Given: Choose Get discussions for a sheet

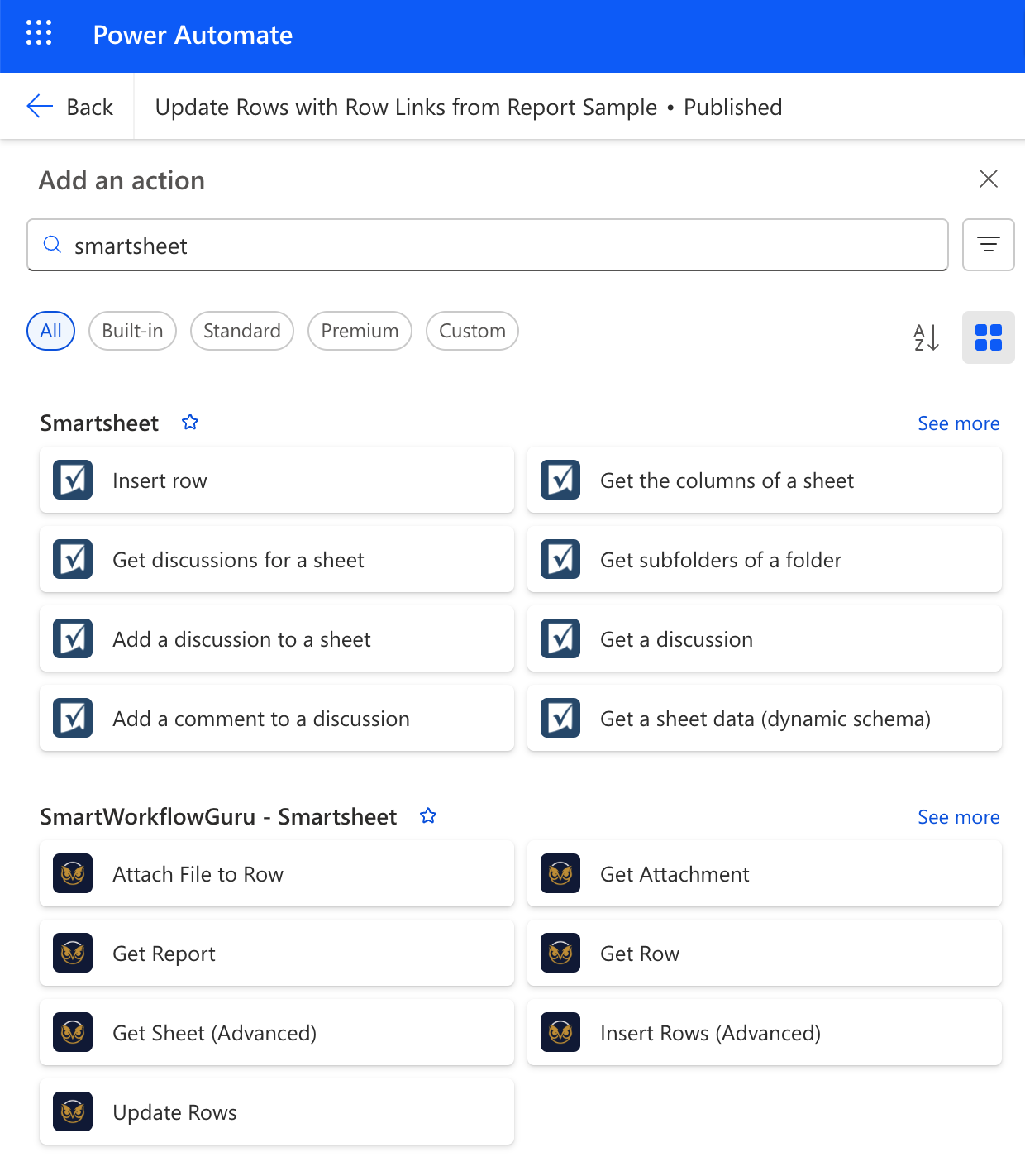Looking at the screenshot, I should click(x=277, y=559).
